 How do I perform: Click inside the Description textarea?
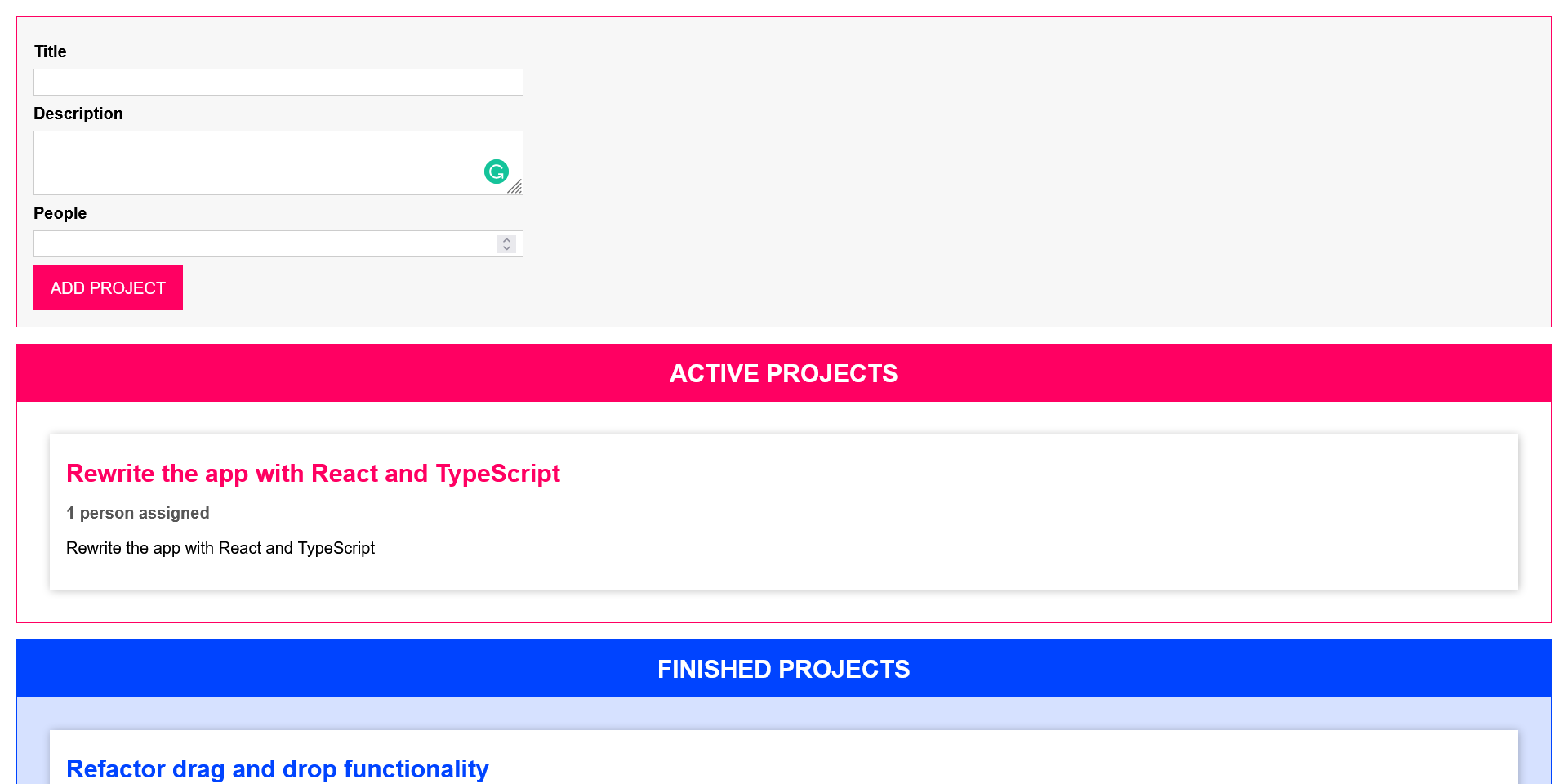click(x=245, y=159)
